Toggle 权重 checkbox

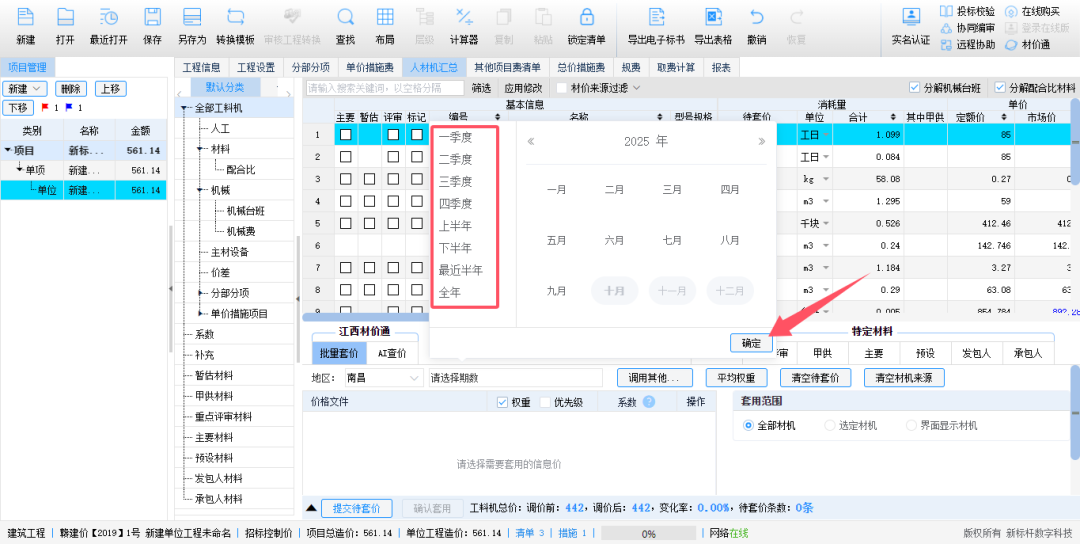coord(502,402)
